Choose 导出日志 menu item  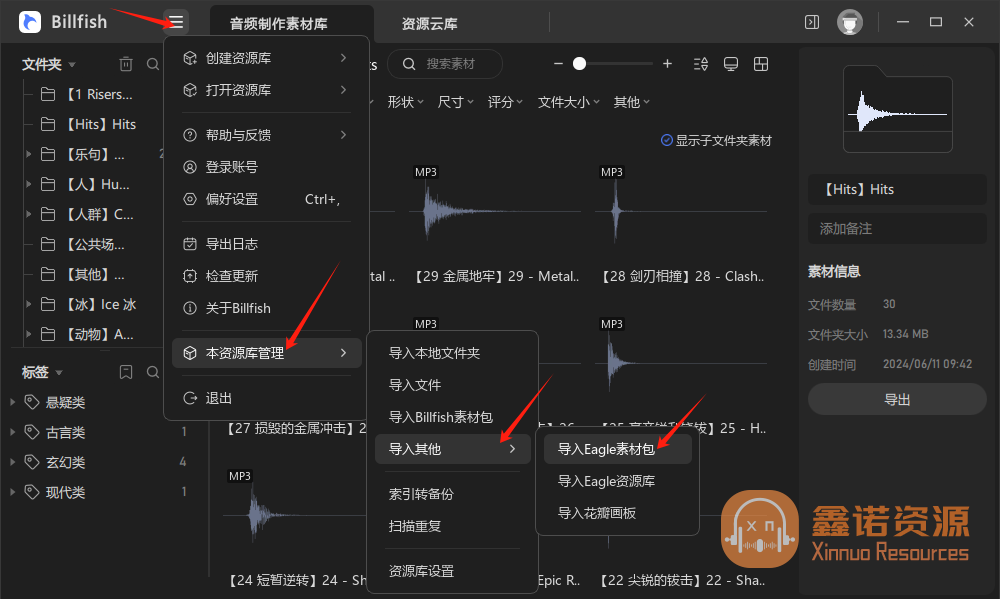pyautogui.click(x=267, y=244)
